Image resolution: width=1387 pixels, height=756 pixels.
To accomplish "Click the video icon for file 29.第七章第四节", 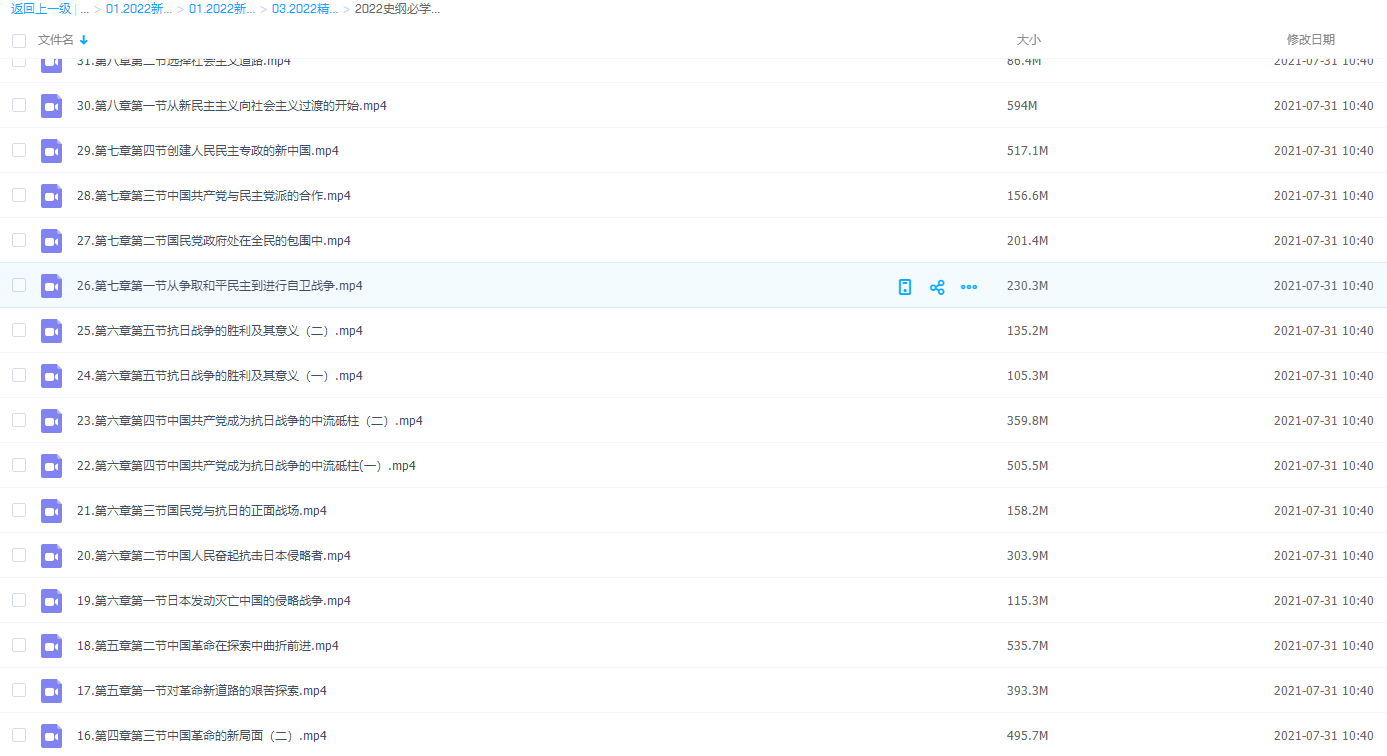I will pos(51,151).
